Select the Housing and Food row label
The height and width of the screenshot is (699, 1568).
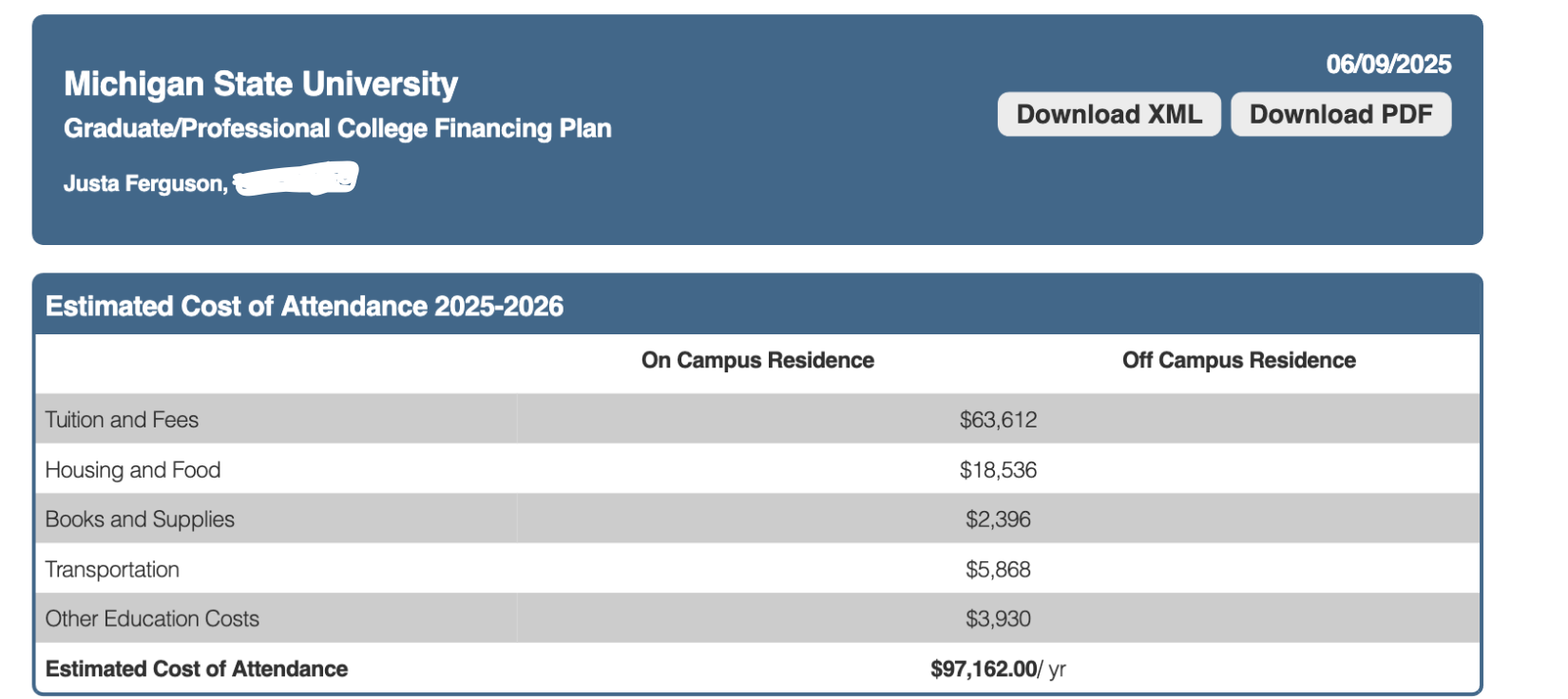point(133,470)
